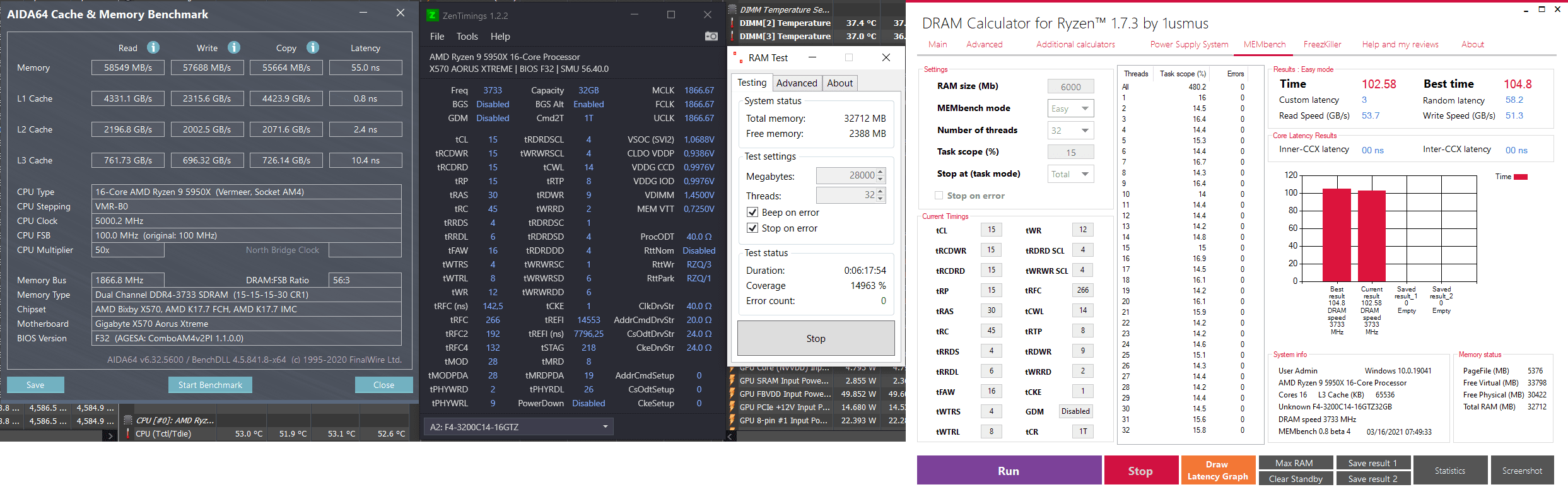Open the ZenTimings DIMM selector dropdown
The height and width of the screenshot is (499, 1568).
518,427
